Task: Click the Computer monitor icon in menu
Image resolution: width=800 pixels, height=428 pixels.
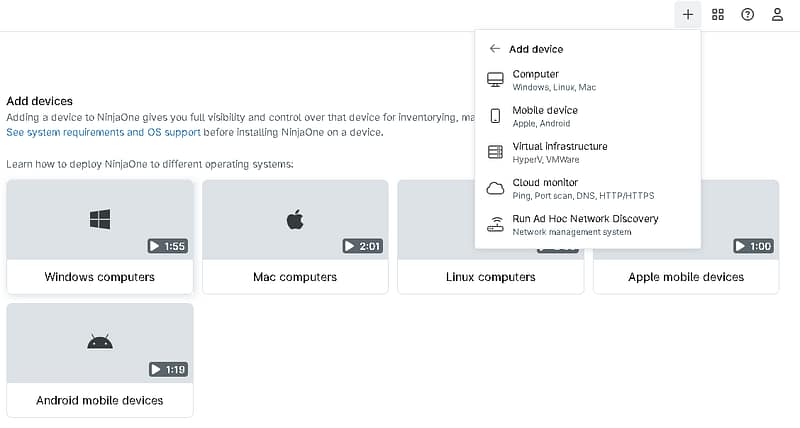Action: (x=495, y=80)
